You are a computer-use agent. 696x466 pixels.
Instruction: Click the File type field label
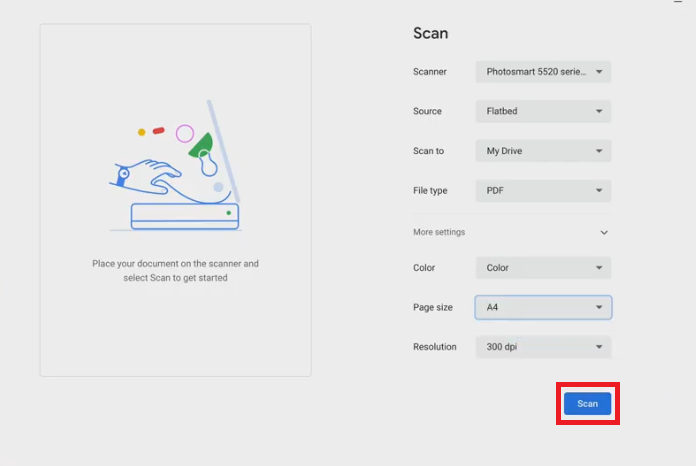430,191
